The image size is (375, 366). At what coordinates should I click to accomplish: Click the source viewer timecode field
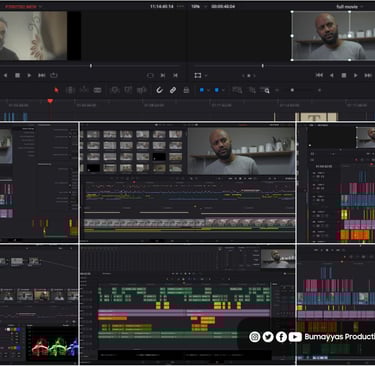click(161, 7)
